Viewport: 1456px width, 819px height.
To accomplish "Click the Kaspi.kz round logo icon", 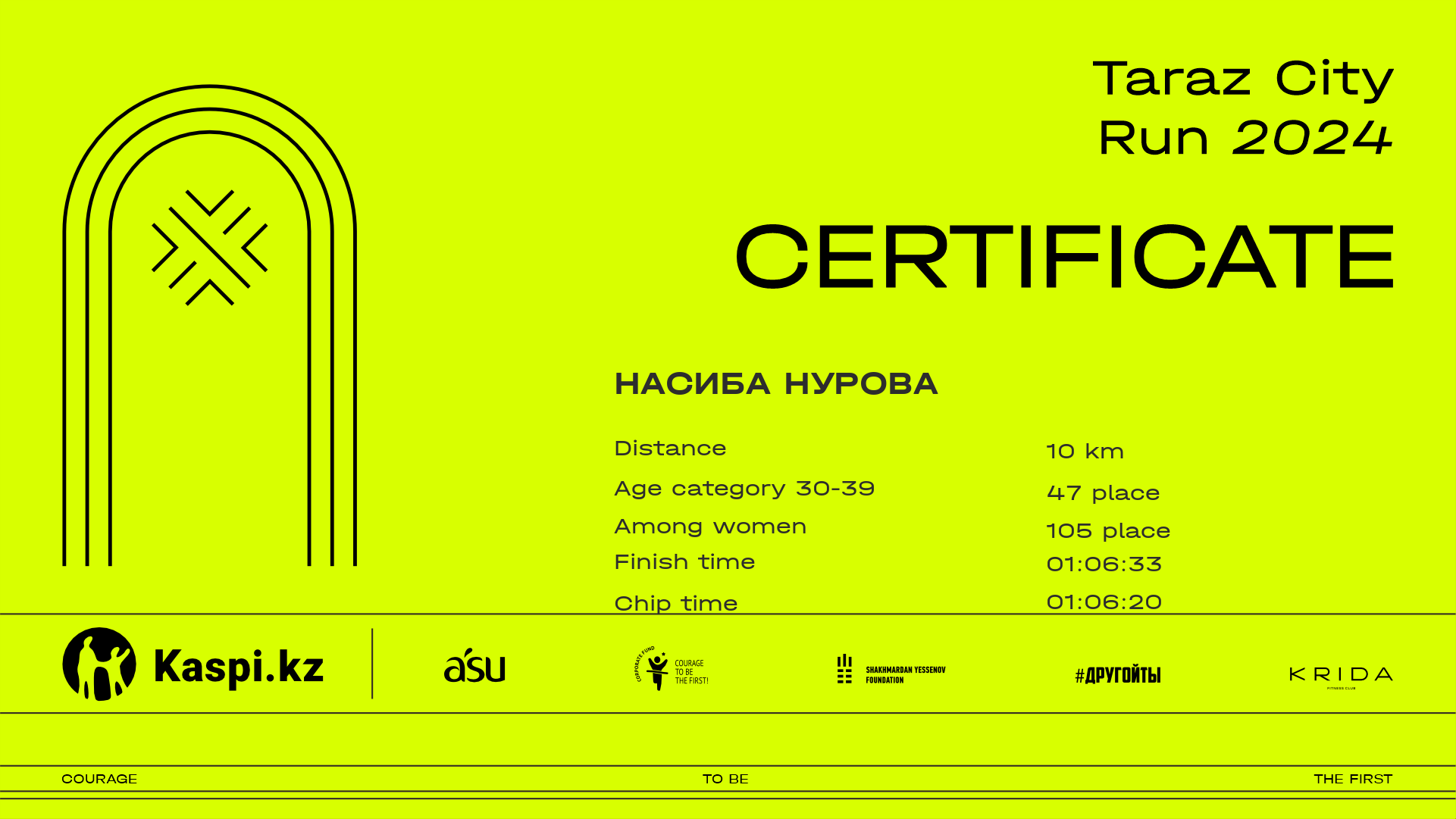I will pyautogui.click(x=99, y=664).
